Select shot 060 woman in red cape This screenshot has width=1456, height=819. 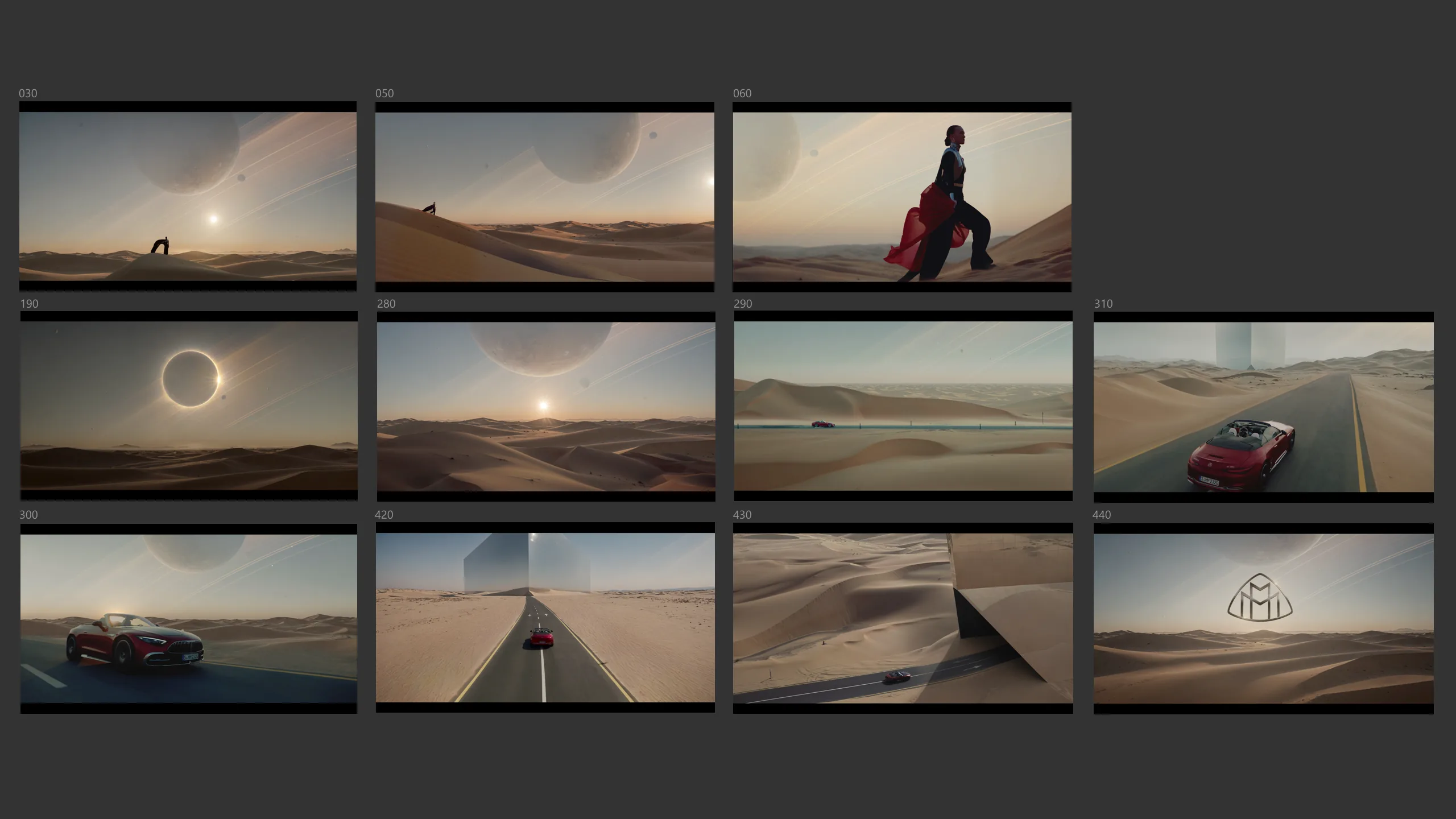click(x=902, y=196)
